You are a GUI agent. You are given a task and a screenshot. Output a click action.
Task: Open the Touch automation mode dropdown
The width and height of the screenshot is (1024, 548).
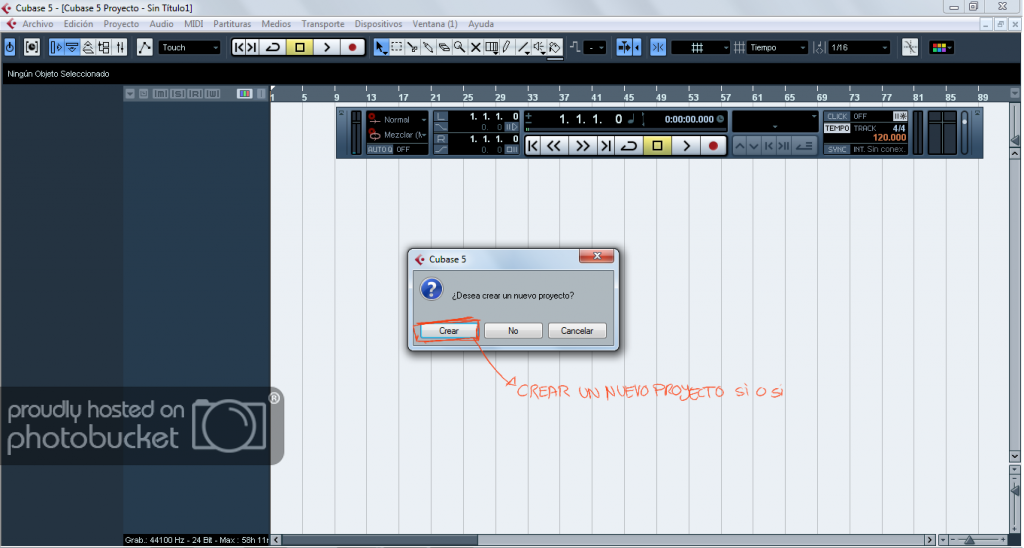pos(189,48)
